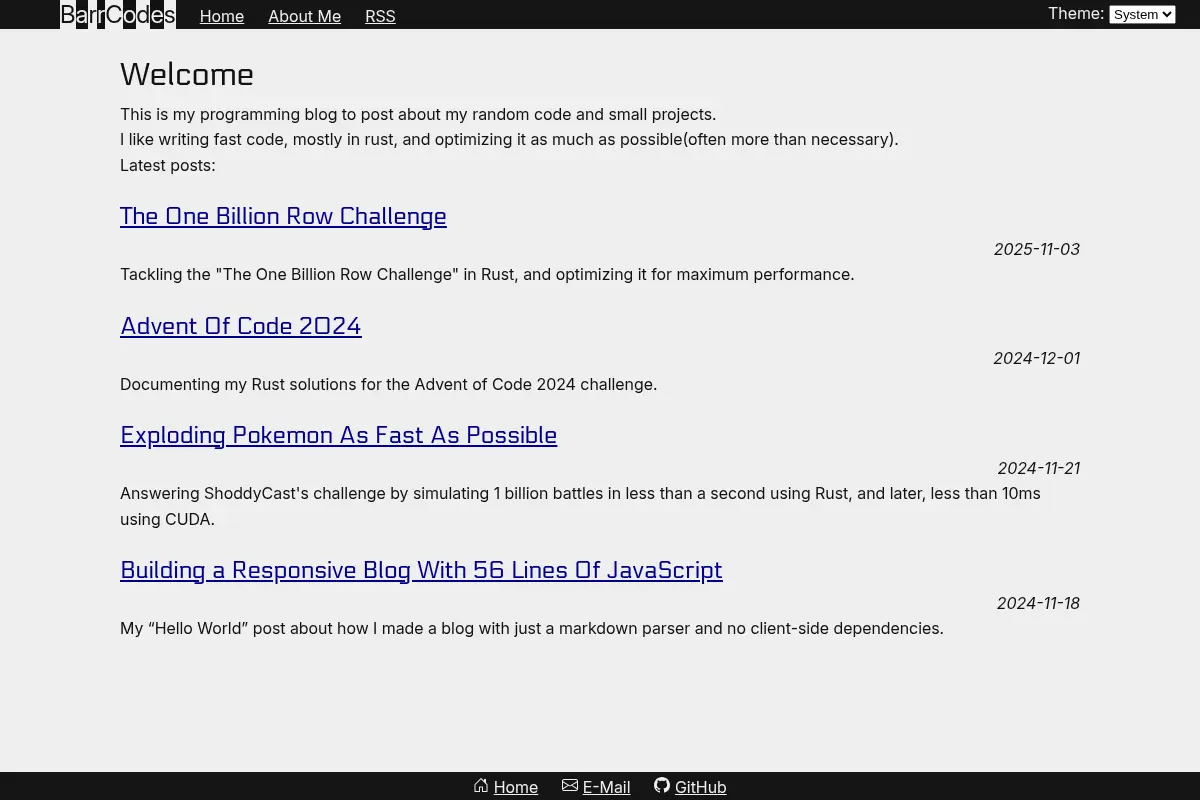Click the GitHub octocat icon
Viewport: 1200px width, 800px height.
pyautogui.click(x=662, y=786)
